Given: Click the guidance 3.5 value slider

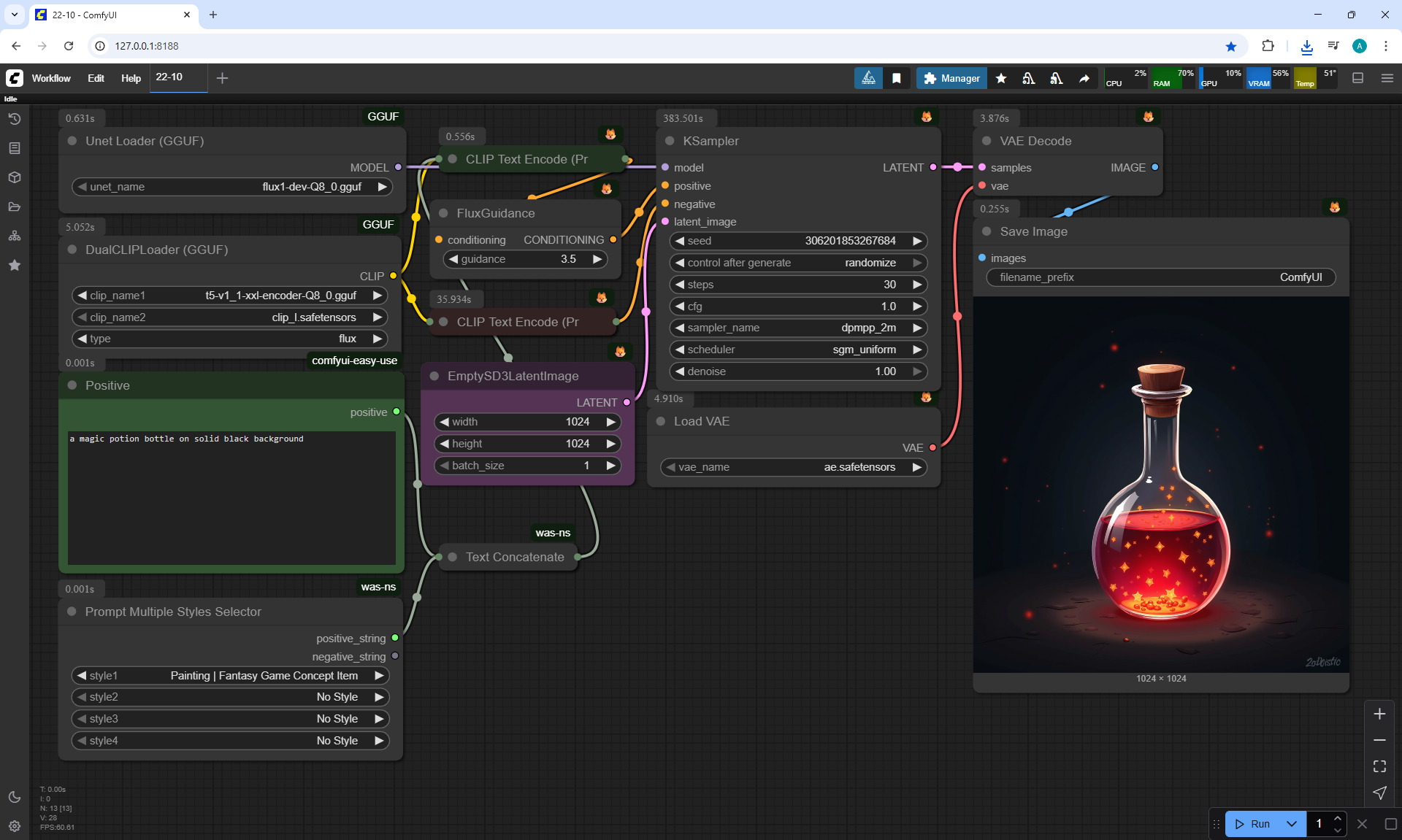Looking at the screenshot, I should [525, 259].
